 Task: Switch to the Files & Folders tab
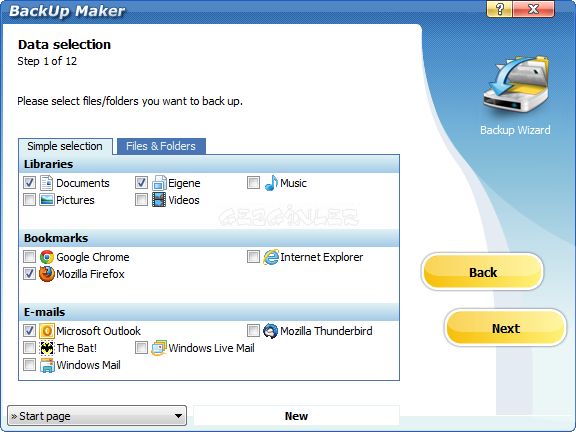[x=161, y=146]
